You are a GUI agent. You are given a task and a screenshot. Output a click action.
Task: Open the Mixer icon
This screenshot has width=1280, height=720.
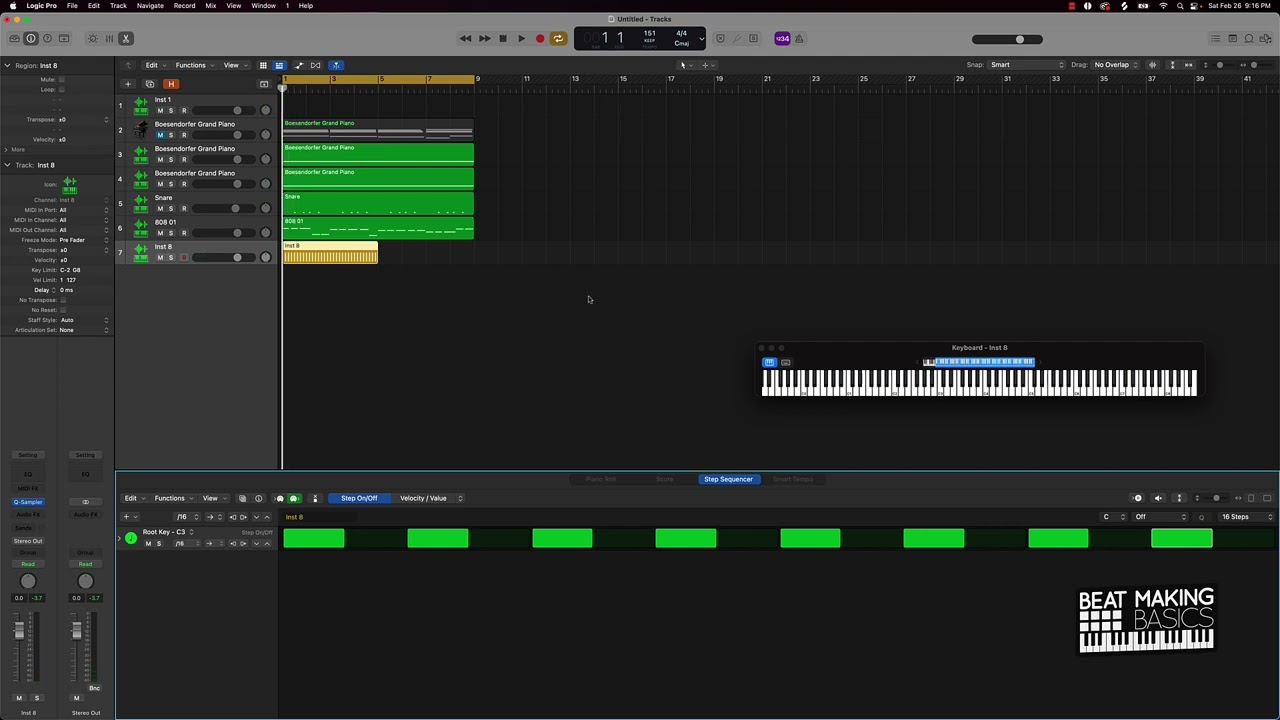tap(109, 39)
